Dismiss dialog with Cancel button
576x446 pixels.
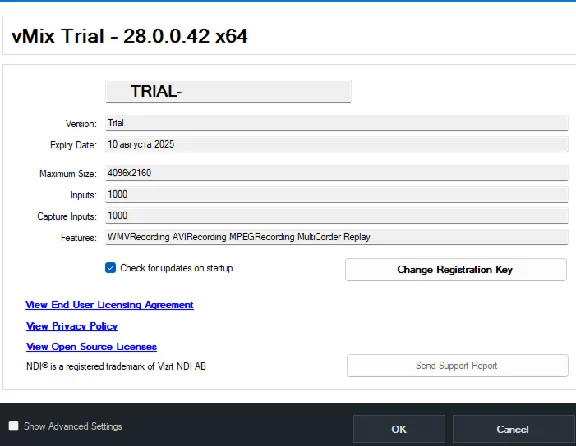[513, 429]
